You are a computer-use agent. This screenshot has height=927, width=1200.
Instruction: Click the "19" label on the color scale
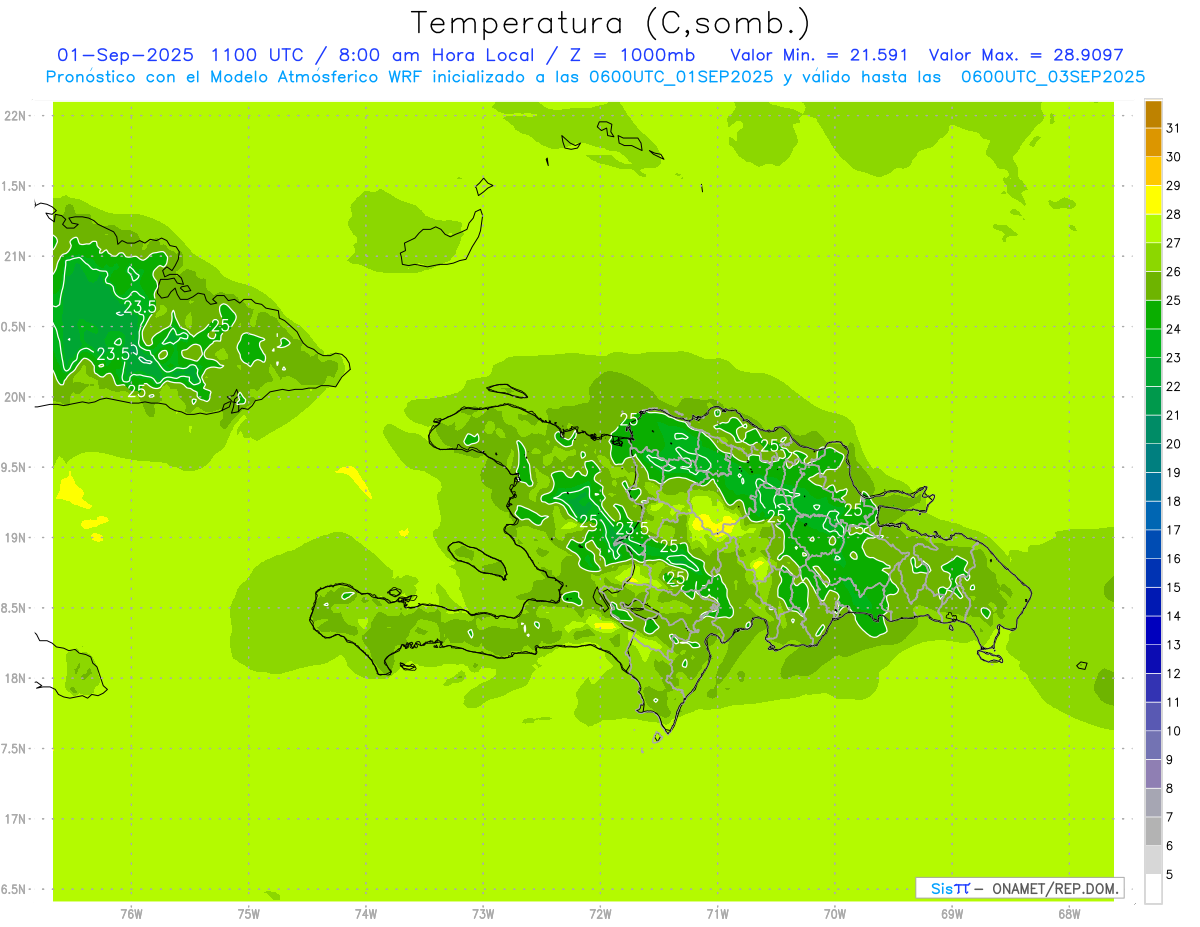[1173, 472]
